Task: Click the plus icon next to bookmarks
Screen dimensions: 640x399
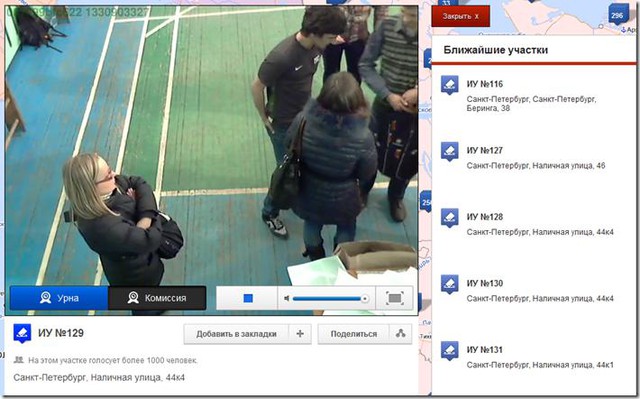Action: coord(300,334)
